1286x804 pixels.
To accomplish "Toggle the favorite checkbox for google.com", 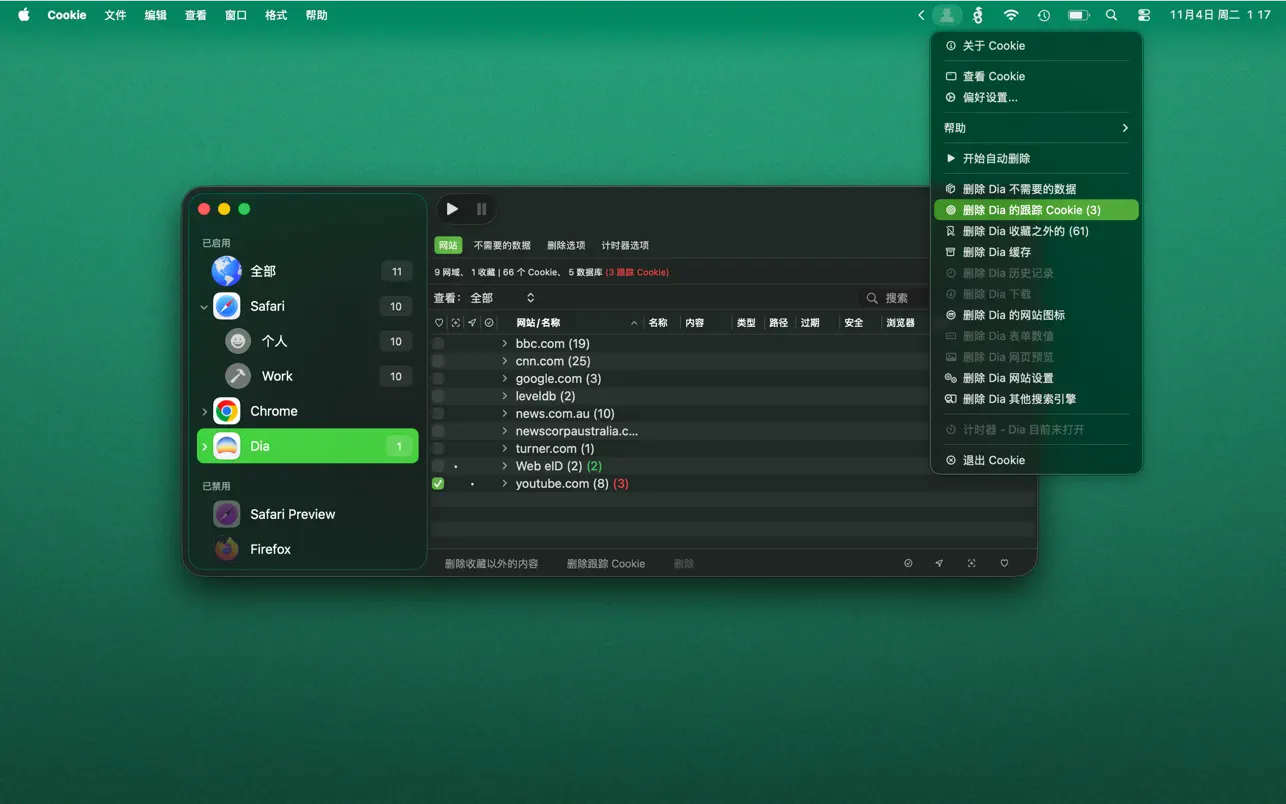I will (x=438, y=379).
